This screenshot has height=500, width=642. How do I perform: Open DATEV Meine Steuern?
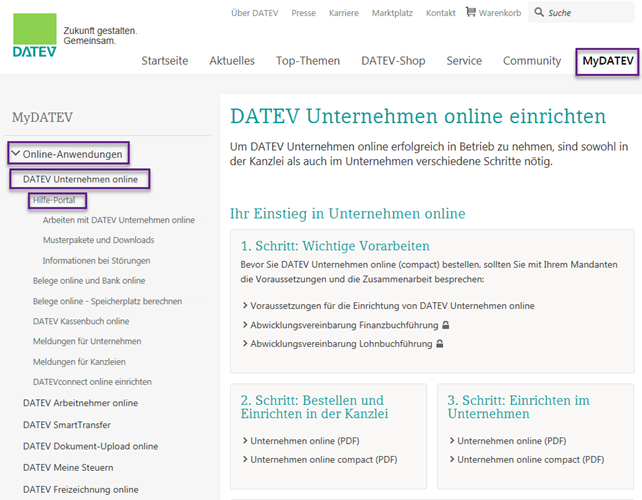coord(68,468)
